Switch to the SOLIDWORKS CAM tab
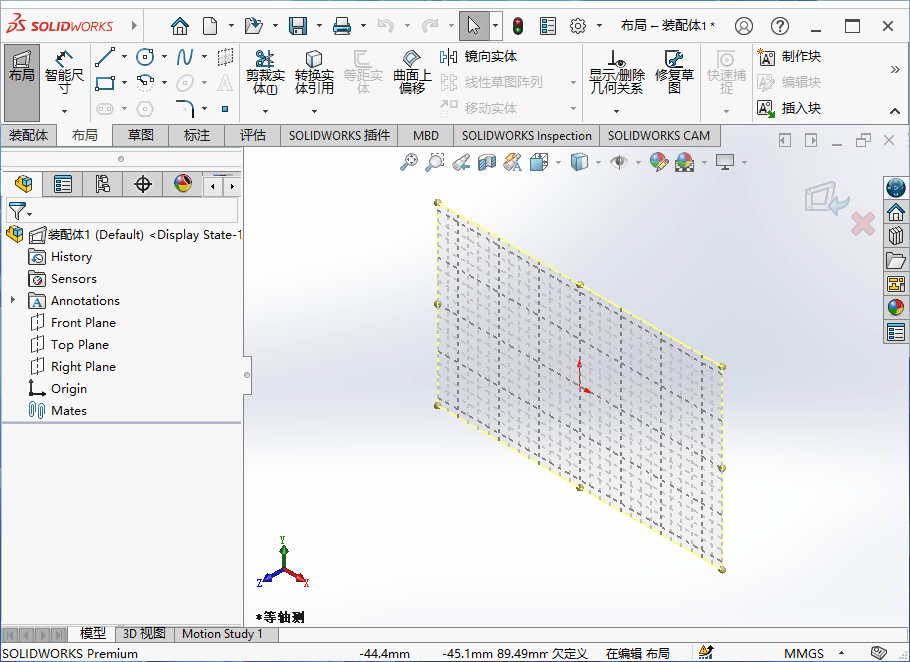The image size is (910, 662). click(660, 135)
